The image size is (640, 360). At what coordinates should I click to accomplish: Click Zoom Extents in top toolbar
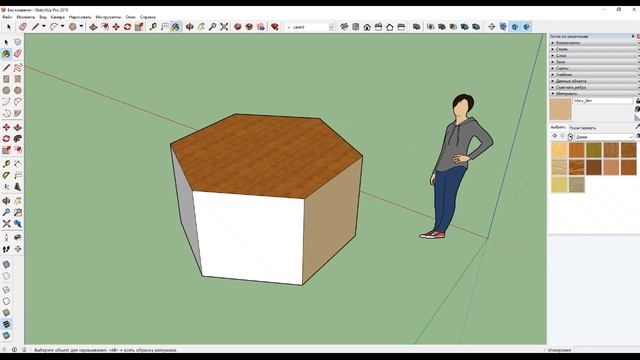224,27
